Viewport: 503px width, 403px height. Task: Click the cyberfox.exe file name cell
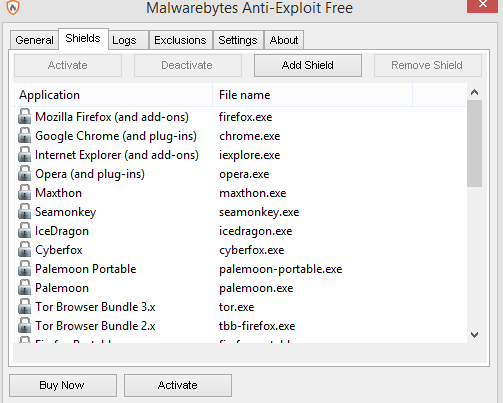(x=252, y=250)
